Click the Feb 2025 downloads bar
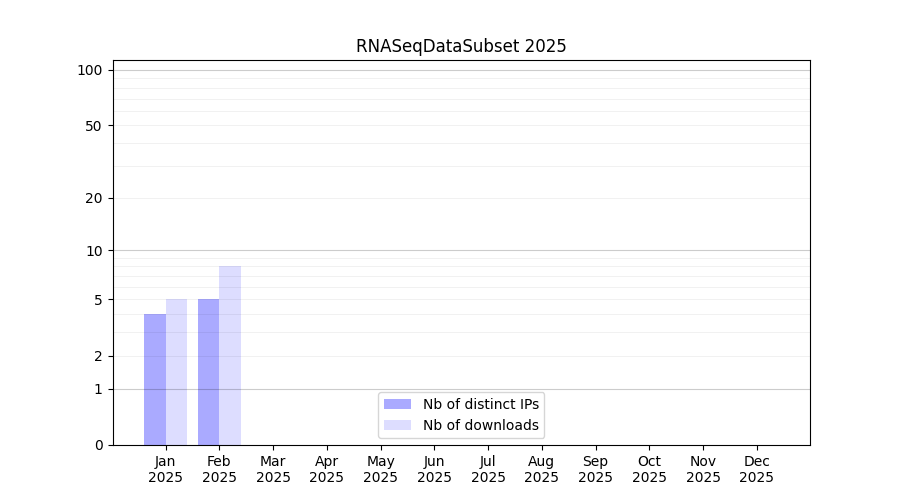Viewport: 900px width, 500px height. coord(230,355)
